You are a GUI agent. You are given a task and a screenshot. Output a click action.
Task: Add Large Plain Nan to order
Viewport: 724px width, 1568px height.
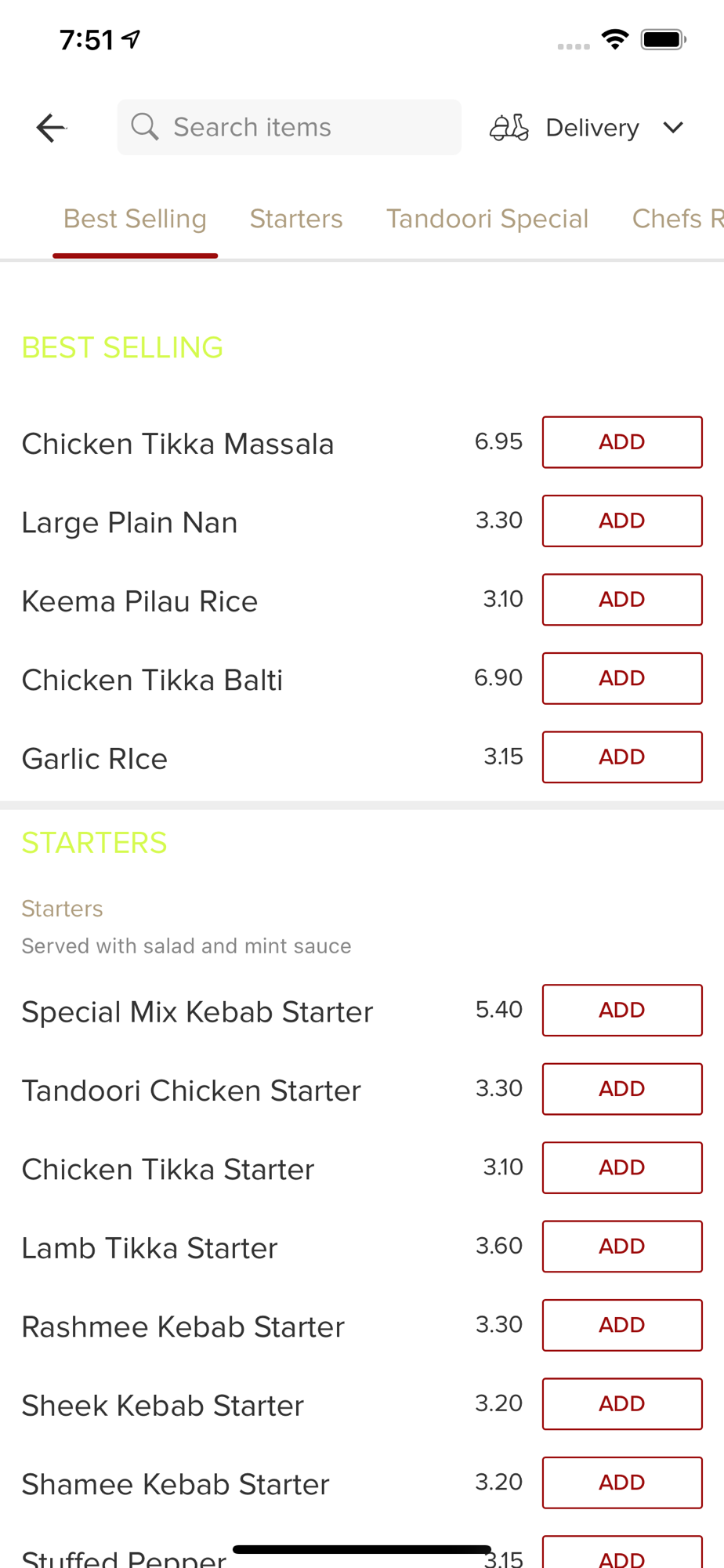coord(622,521)
